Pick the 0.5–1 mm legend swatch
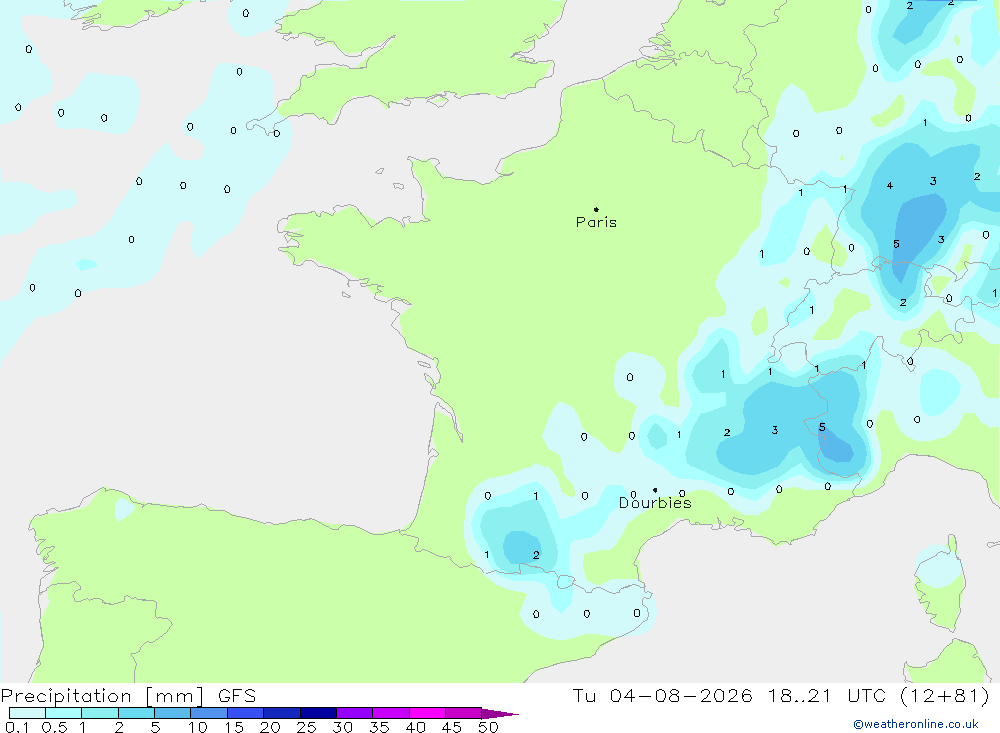Image resolution: width=1000 pixels, height=733 pixels. click(64, 713)
